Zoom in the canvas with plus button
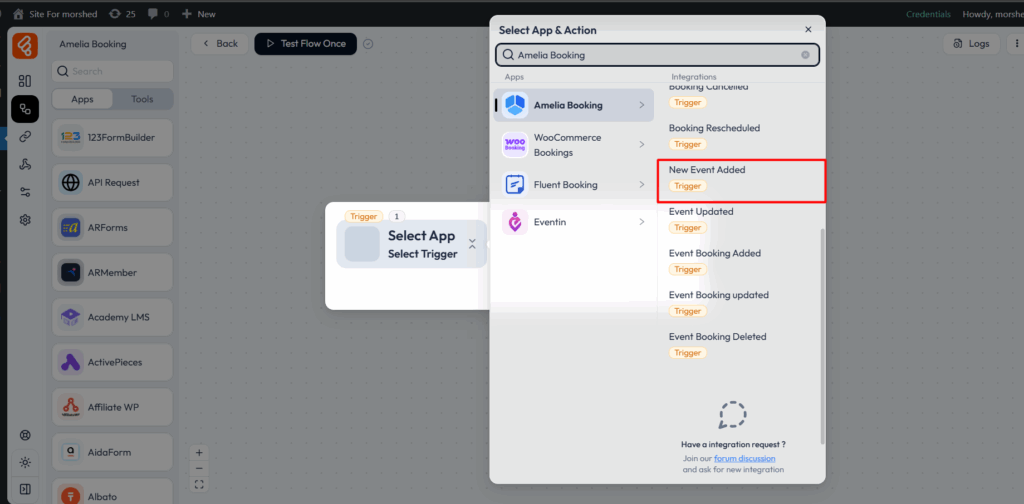This screenshot has height=504, width=1024. (x=199, y=452)
